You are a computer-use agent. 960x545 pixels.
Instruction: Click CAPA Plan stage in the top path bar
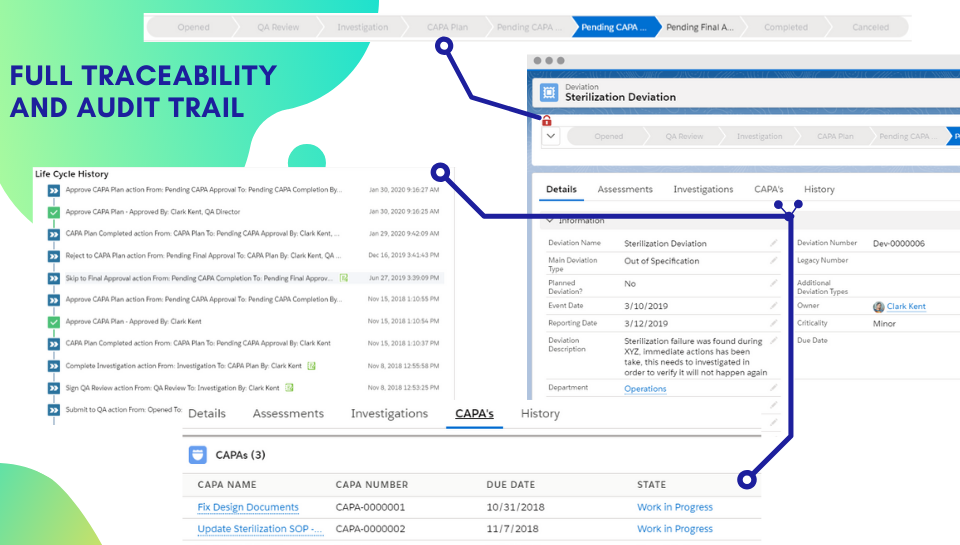[x=447, y=27]
